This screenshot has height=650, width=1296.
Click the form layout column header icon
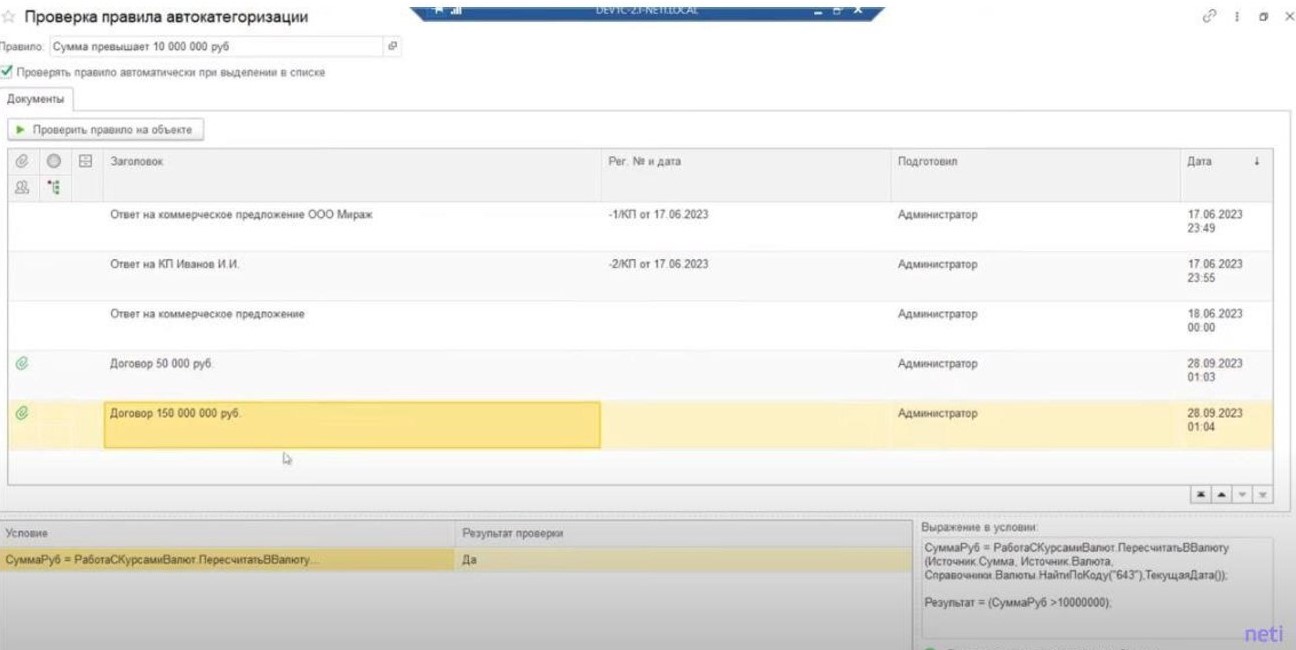tap(86, 162)
